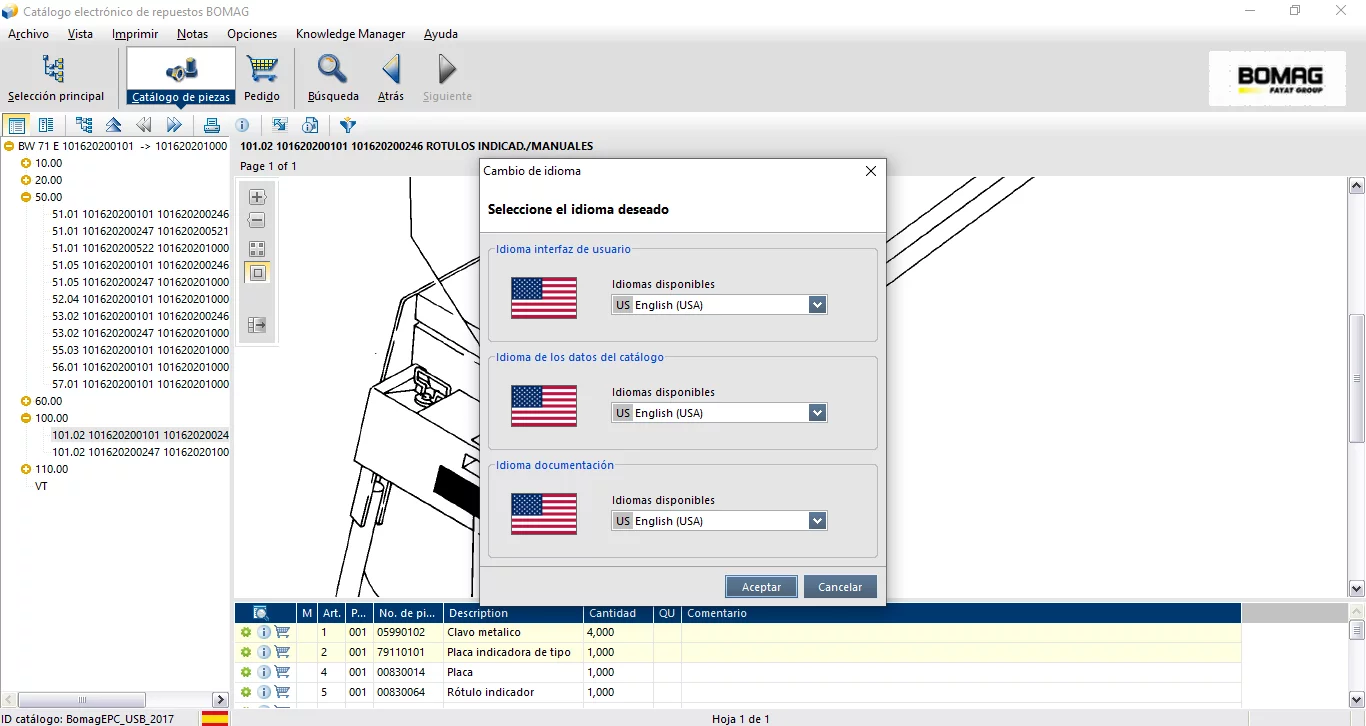Viewport: 1366px width, 726px height.
Task: Click the Spanish flag in status bar
Action: [214, 718]
